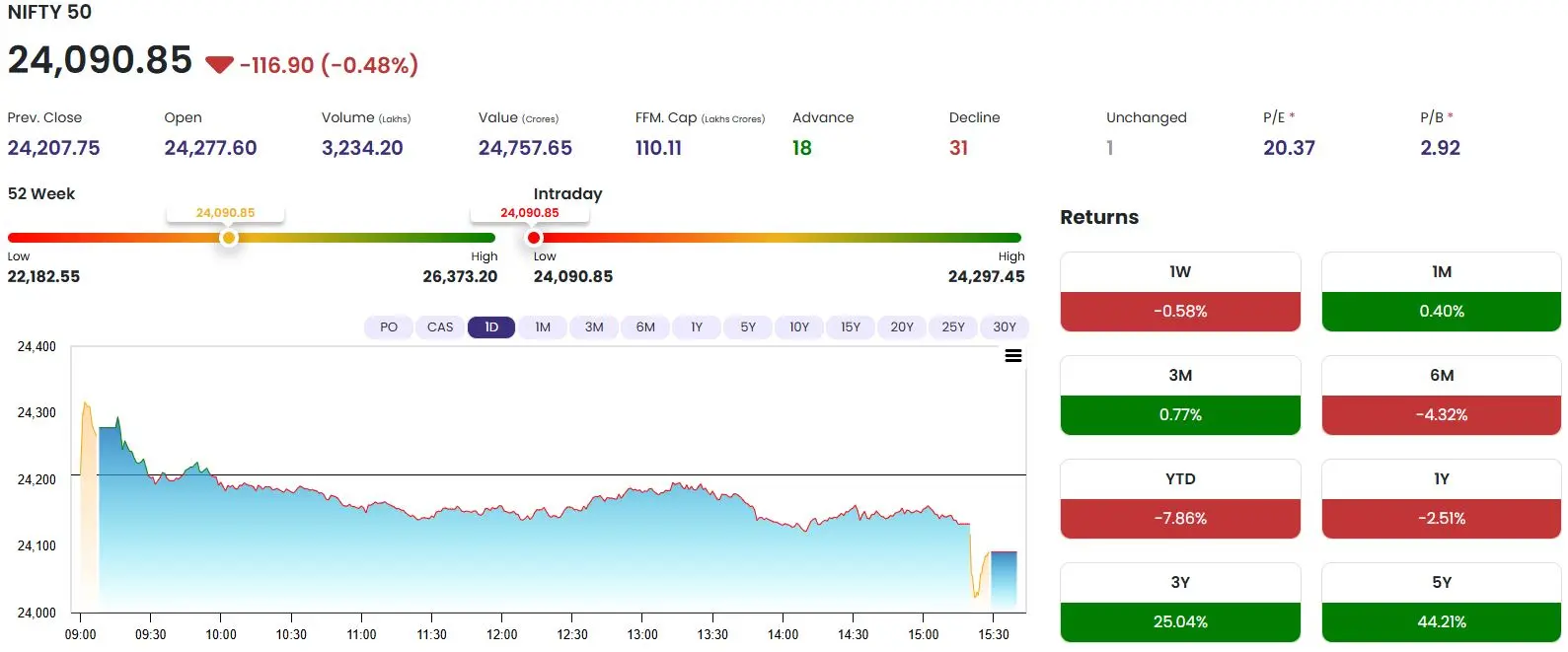Click the P/E value 20.37
The width and height of the screenshot is (1568, 652).
pyautogui.click(x=1289, y=148)
